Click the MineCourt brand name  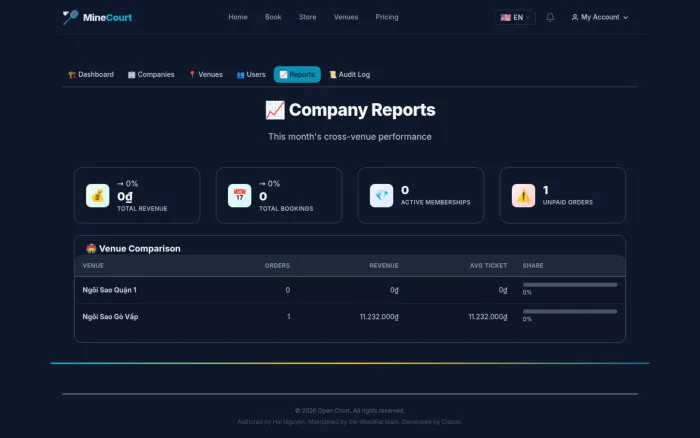tap(107, 17)
